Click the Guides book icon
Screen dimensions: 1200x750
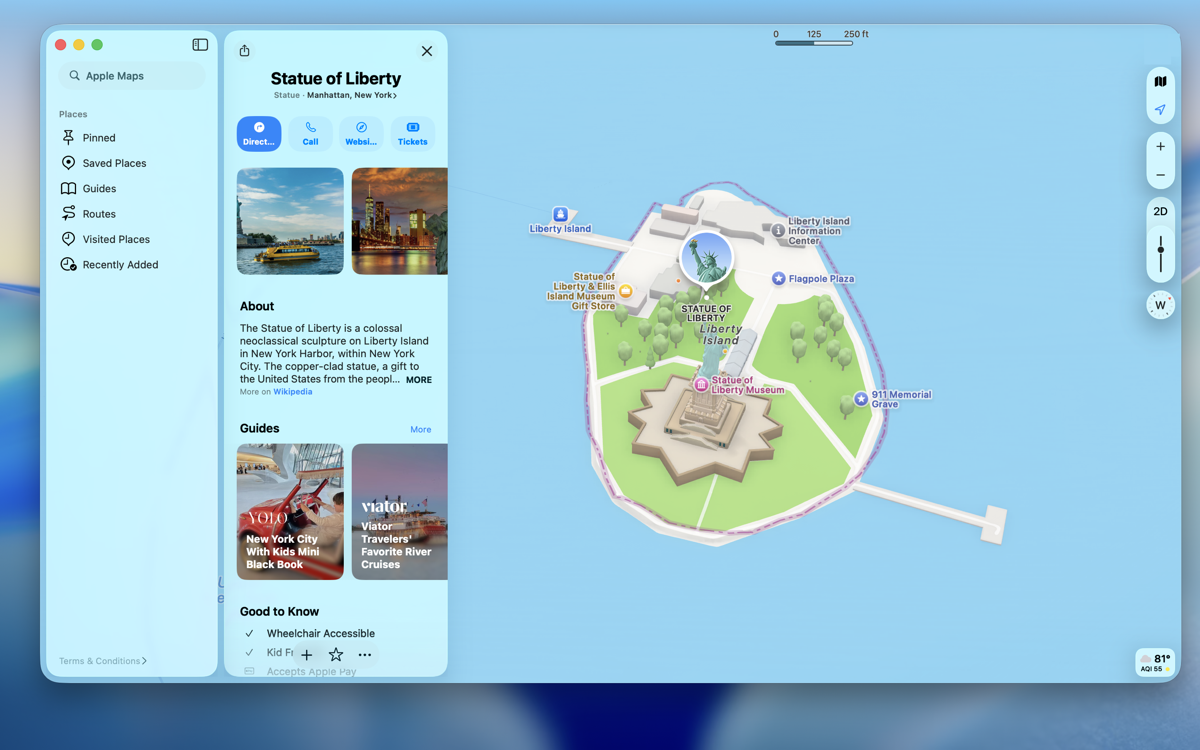[68, 188]
